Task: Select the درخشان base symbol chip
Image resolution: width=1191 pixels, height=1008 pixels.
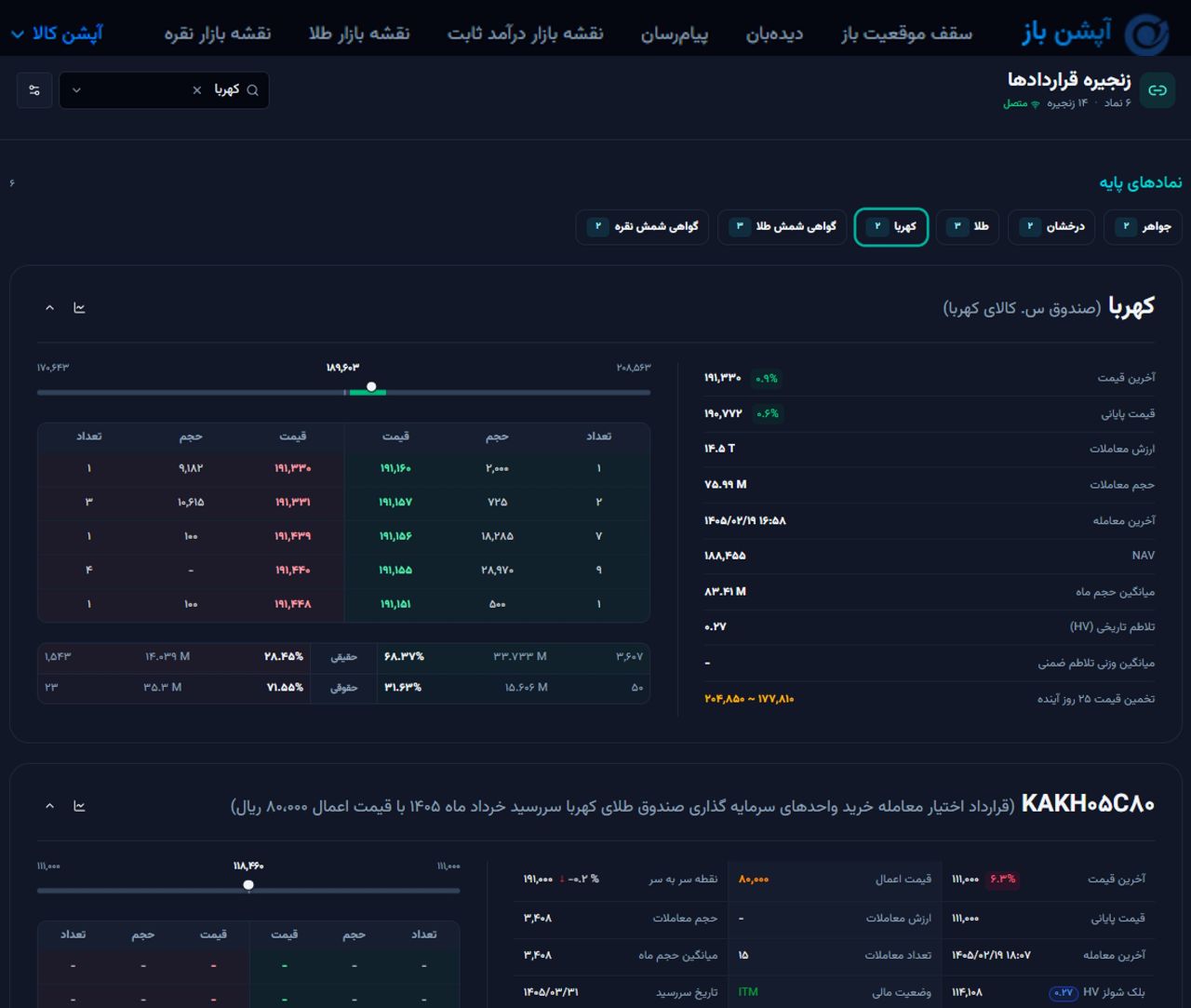Action: click(x=1051, y=226)
